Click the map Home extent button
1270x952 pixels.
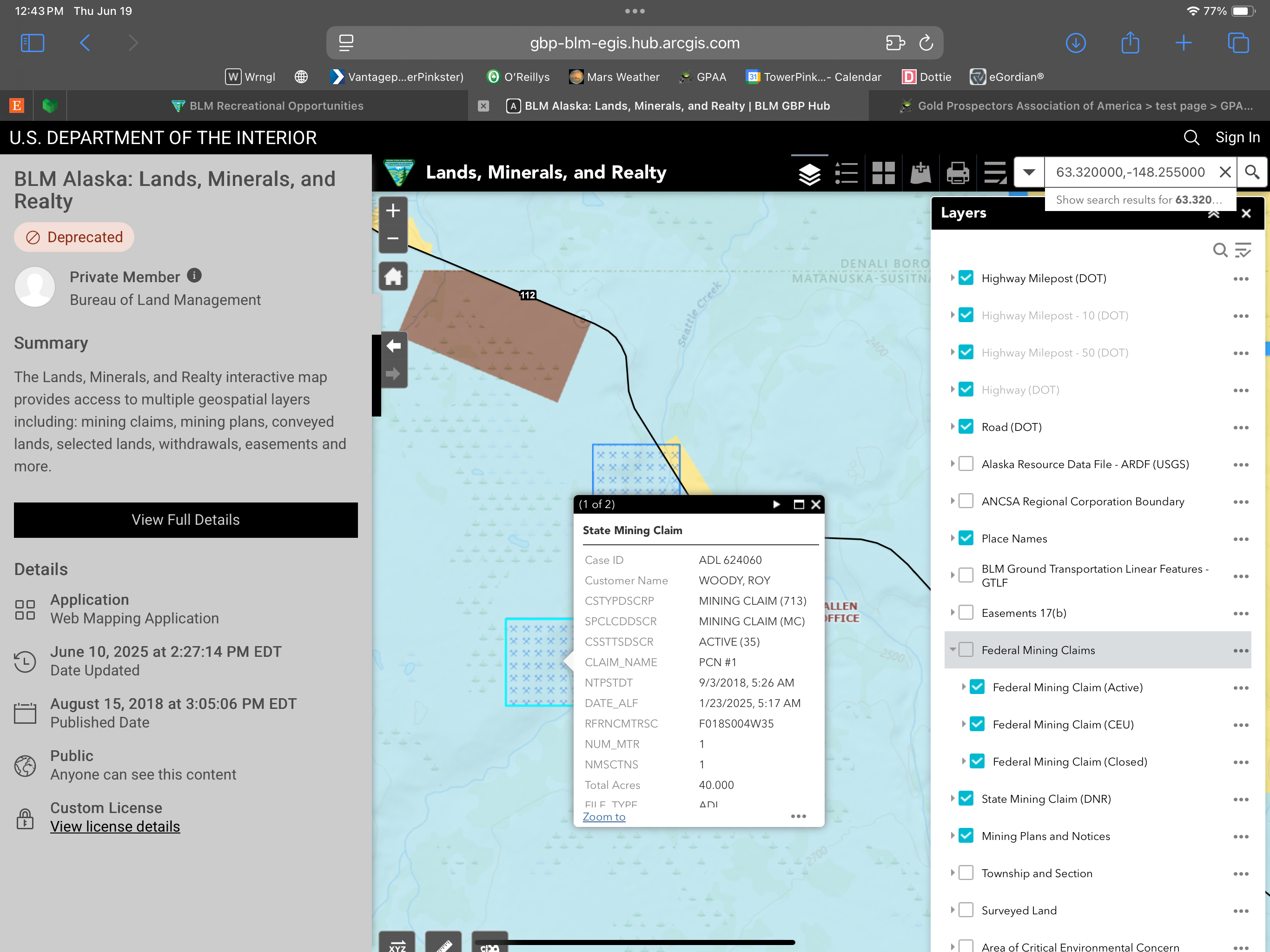[x=393, y=277]
